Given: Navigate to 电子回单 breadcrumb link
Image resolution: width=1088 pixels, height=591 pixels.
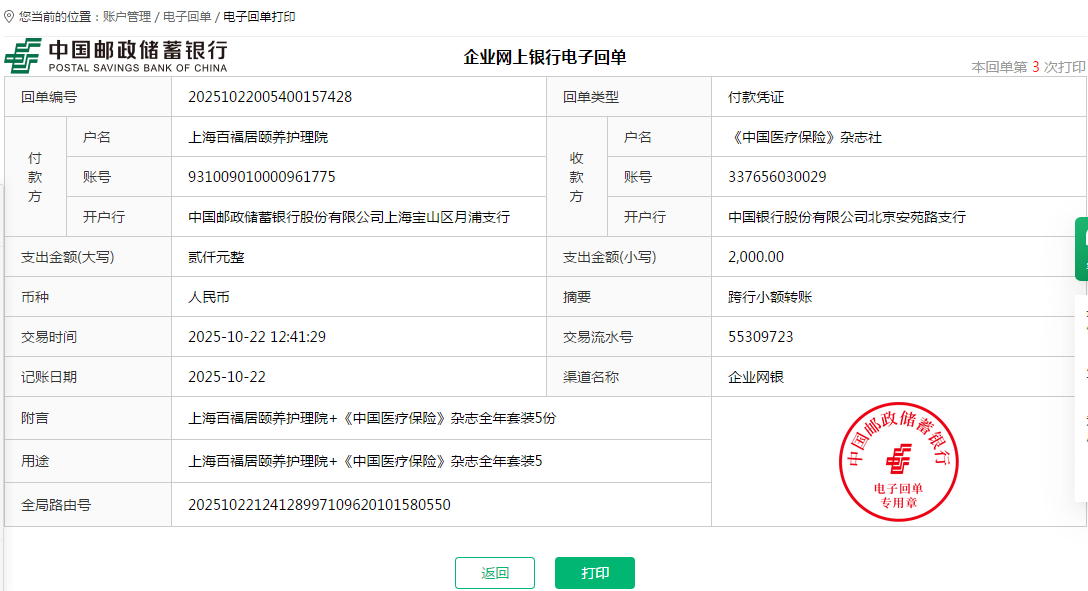Looking at the screenshot, I should point(187,17).
